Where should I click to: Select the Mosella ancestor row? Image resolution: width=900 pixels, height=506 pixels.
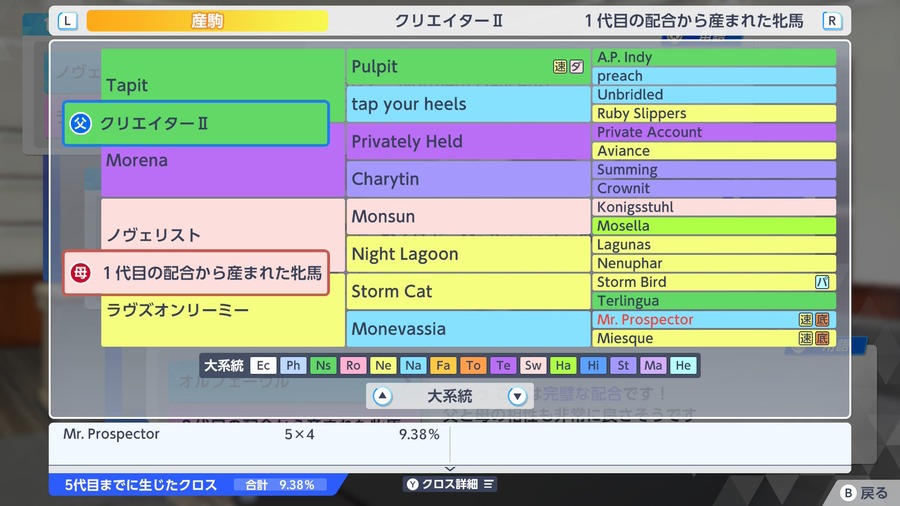714,226
